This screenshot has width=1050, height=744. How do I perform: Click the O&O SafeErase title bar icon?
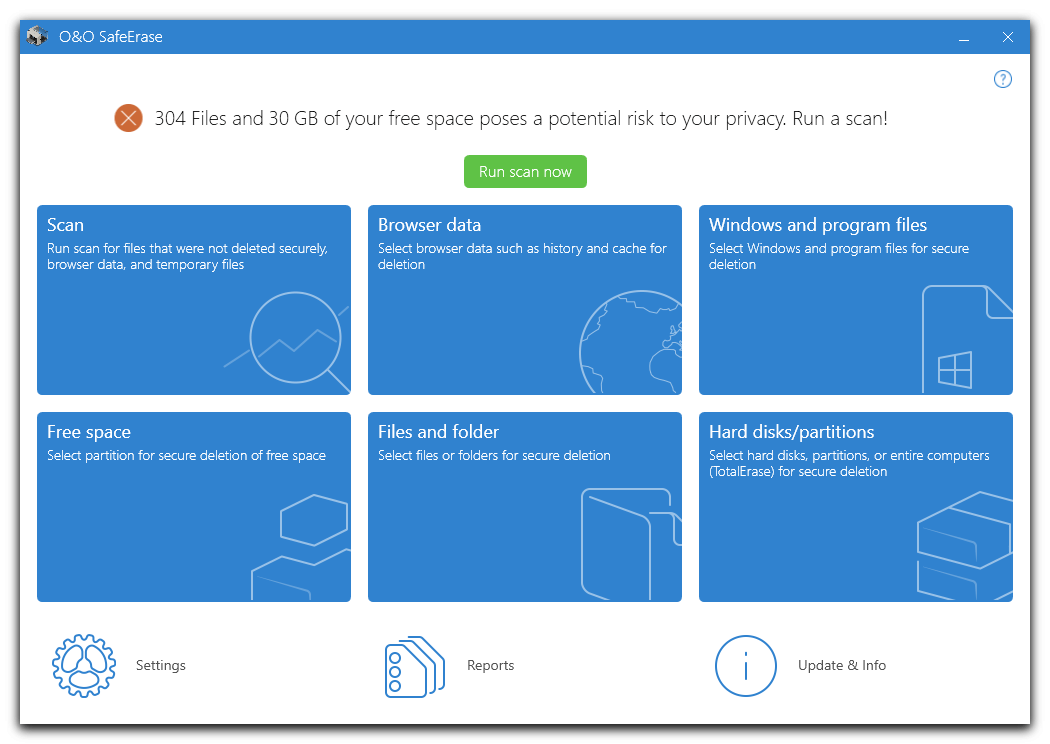point(38,37)
